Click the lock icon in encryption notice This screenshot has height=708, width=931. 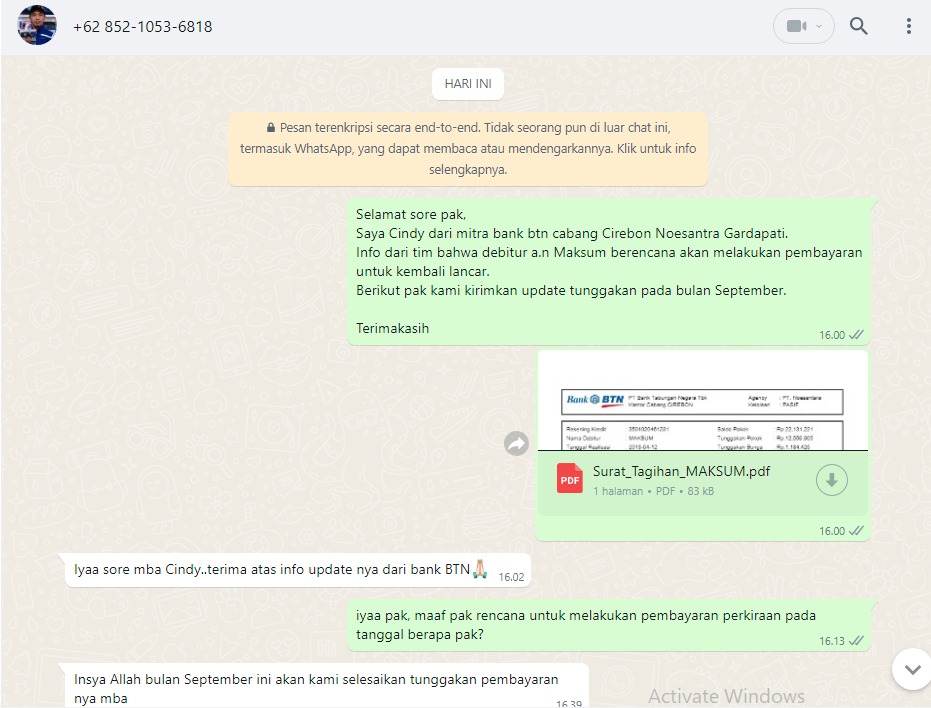(x=270, y=129)
